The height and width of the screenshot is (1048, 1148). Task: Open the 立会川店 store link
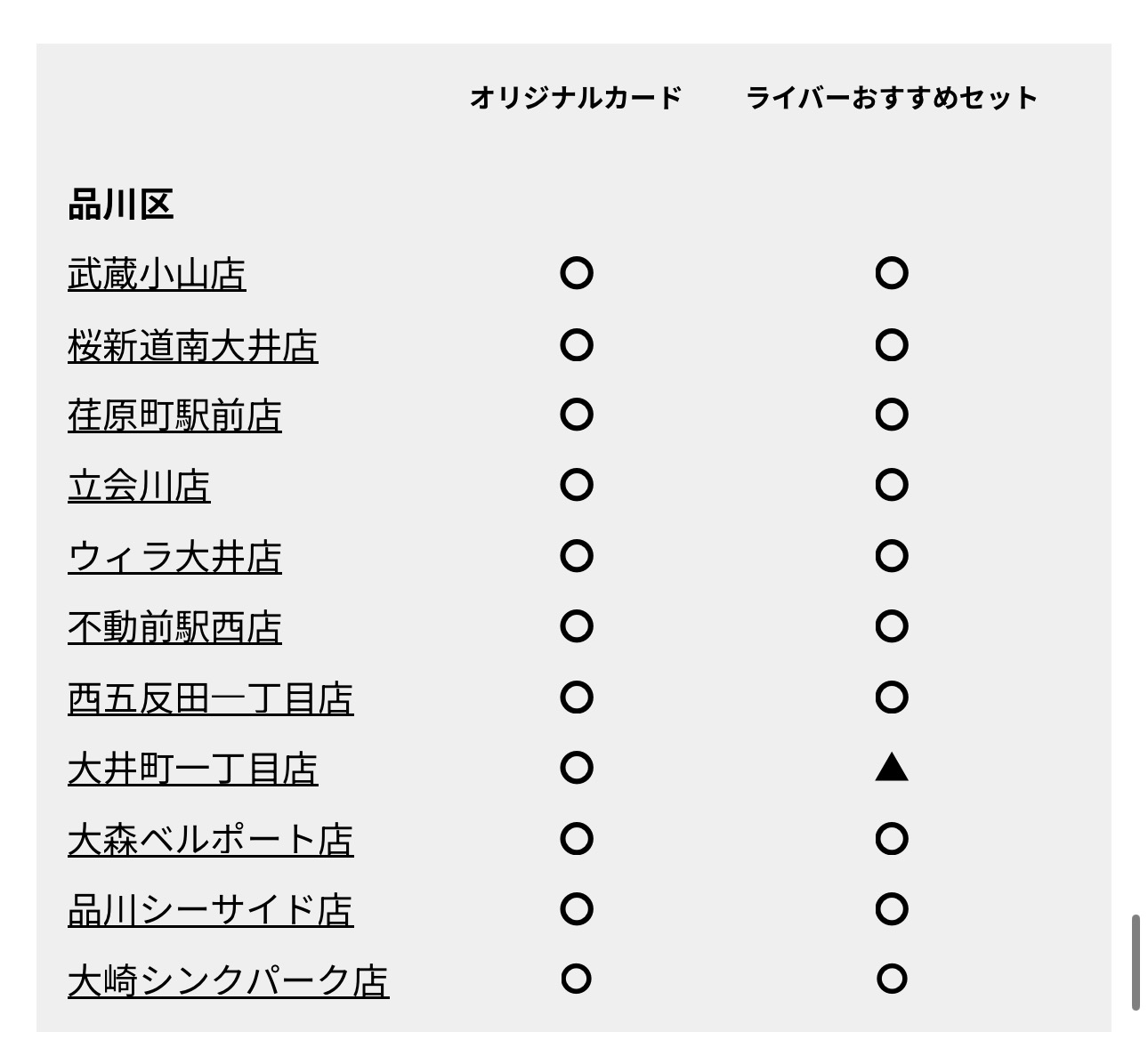[139, 486]
